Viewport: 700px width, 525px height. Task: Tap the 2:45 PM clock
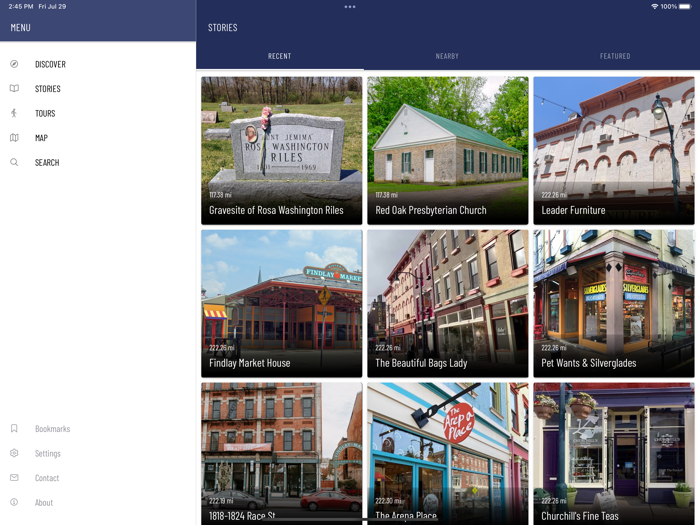(21, 6)
